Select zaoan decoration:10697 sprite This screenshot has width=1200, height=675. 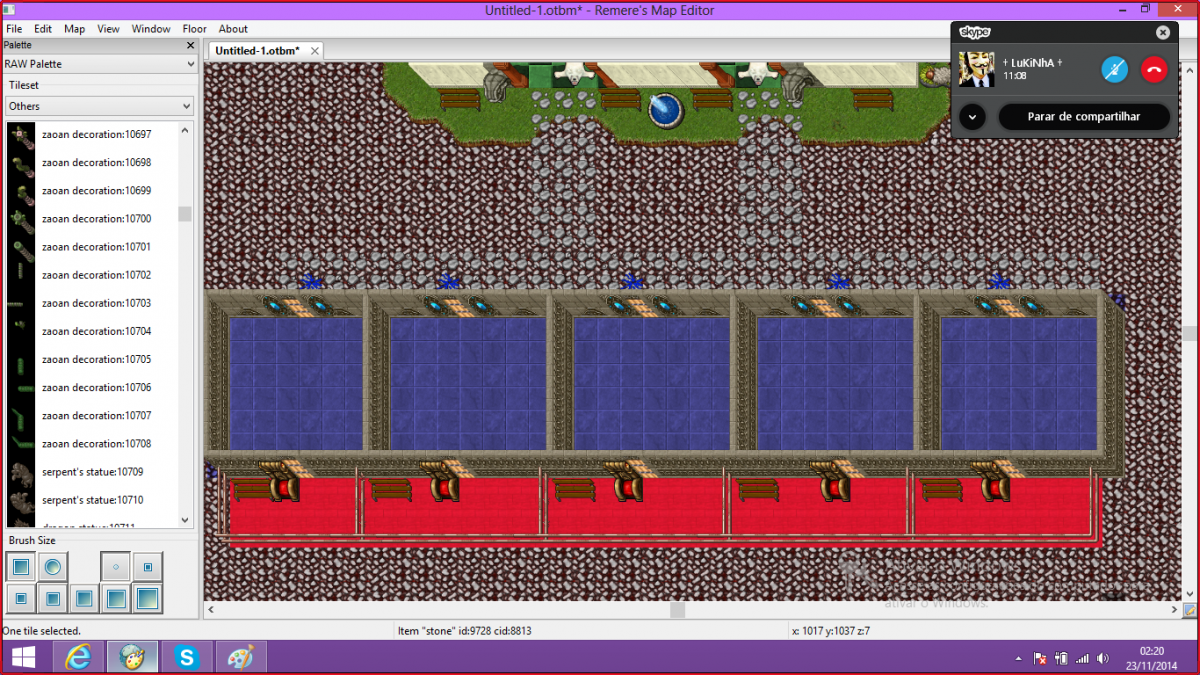coord(92,134)
